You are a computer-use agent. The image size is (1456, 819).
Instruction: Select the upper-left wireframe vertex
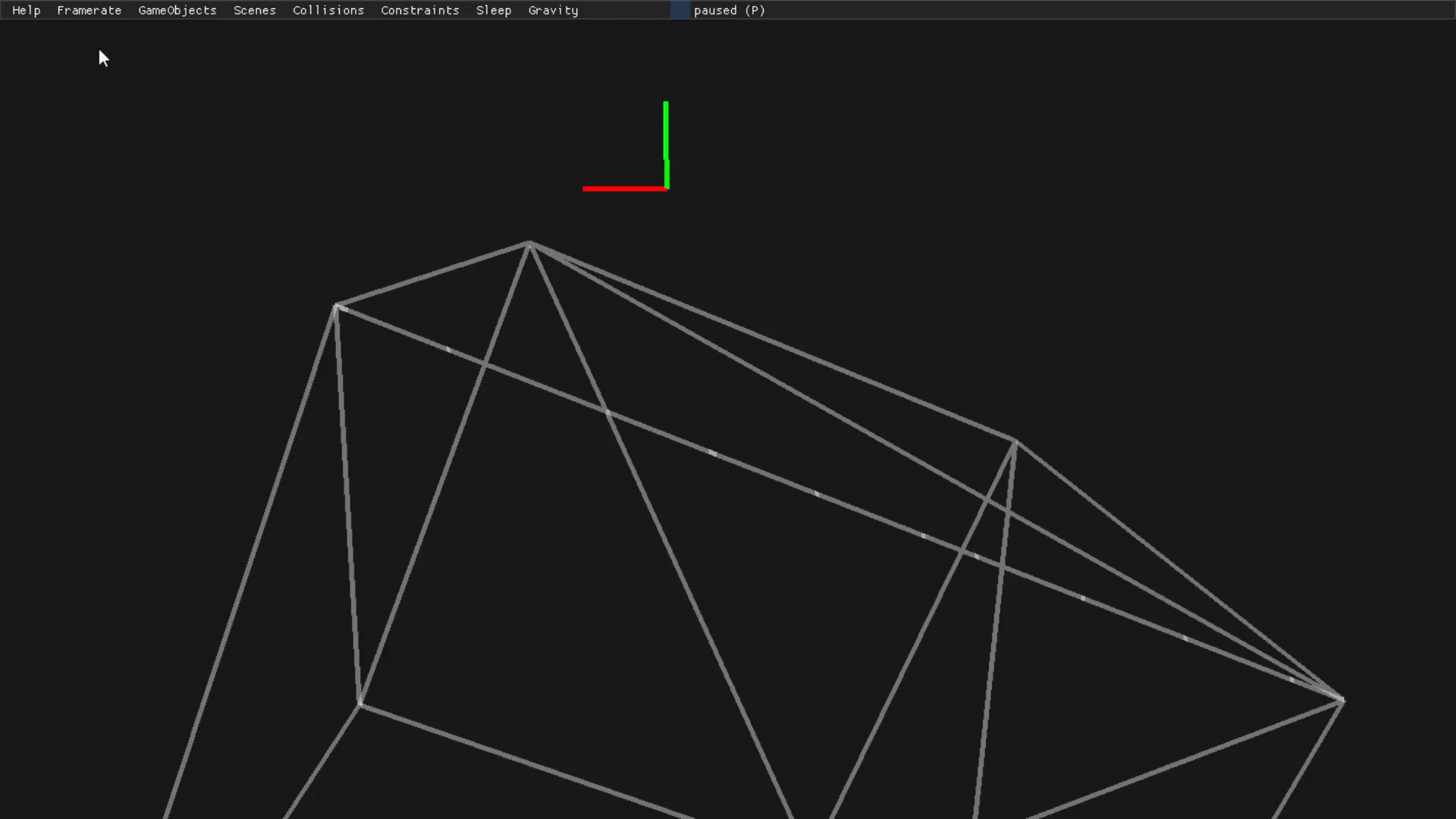tap(336, 306)
